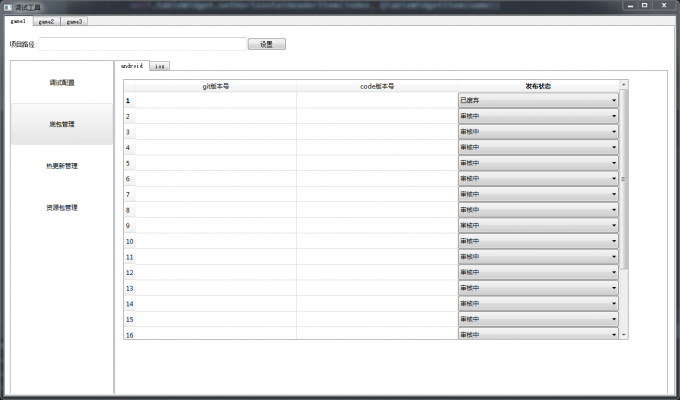Open the 发布状态 dropdown for row 5
Viewport: 680px width, 400px height.
(538, 163)
